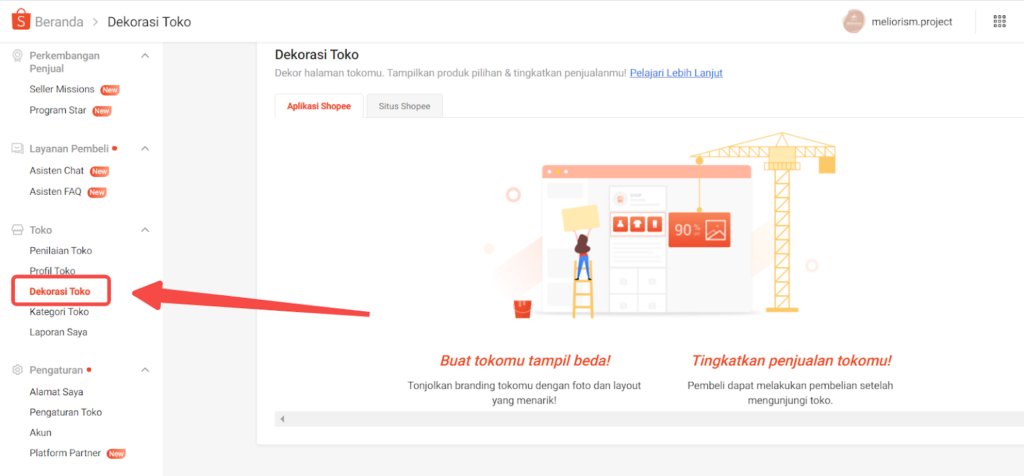
Task: Collapse the Toko section chevron
Action: (145, 230)
